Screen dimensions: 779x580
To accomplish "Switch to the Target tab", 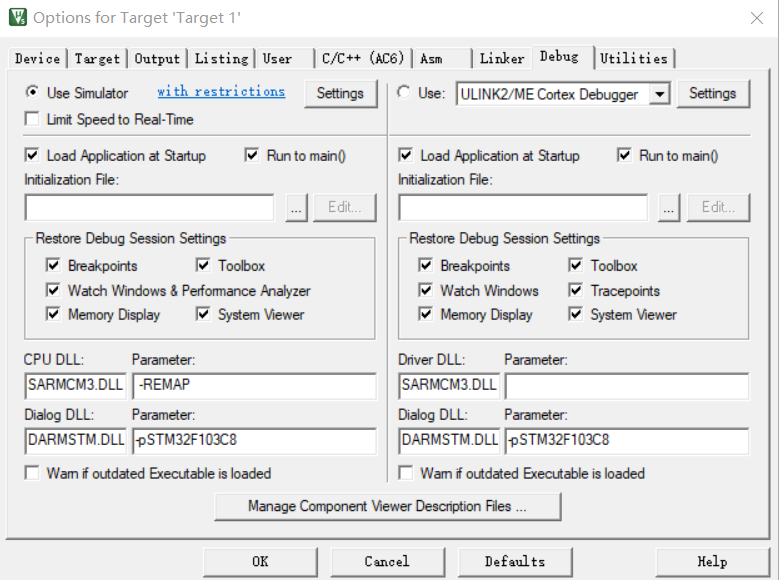I will (x=97, y=59).
